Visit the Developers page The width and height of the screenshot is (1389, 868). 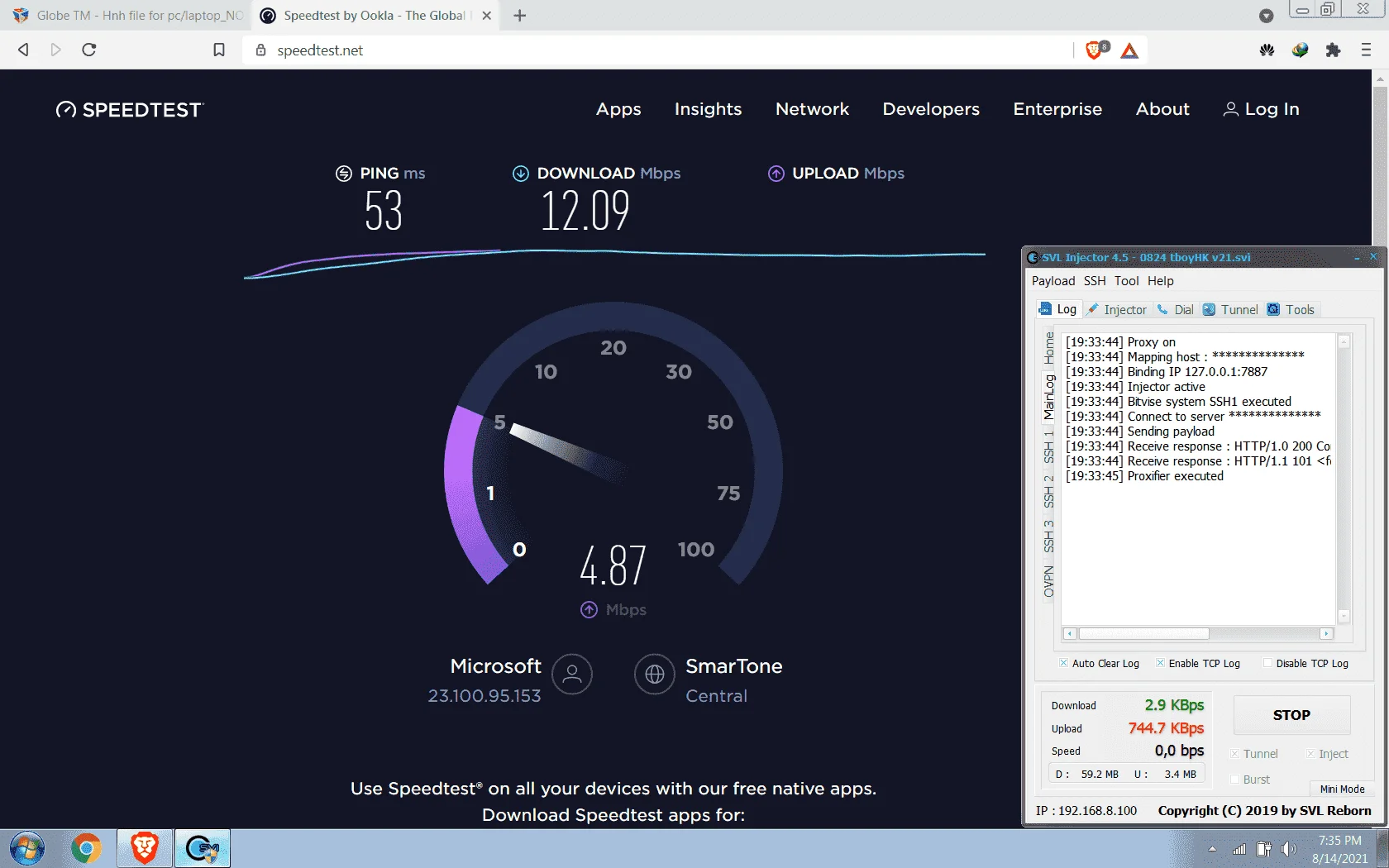coord(931,109)
